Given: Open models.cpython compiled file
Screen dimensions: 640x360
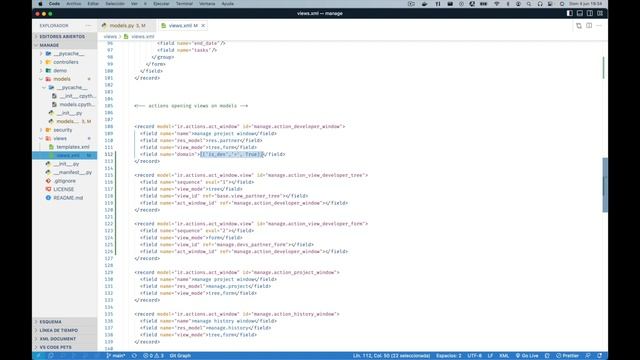Looking at the screenshot, I should tap(64, 104).
